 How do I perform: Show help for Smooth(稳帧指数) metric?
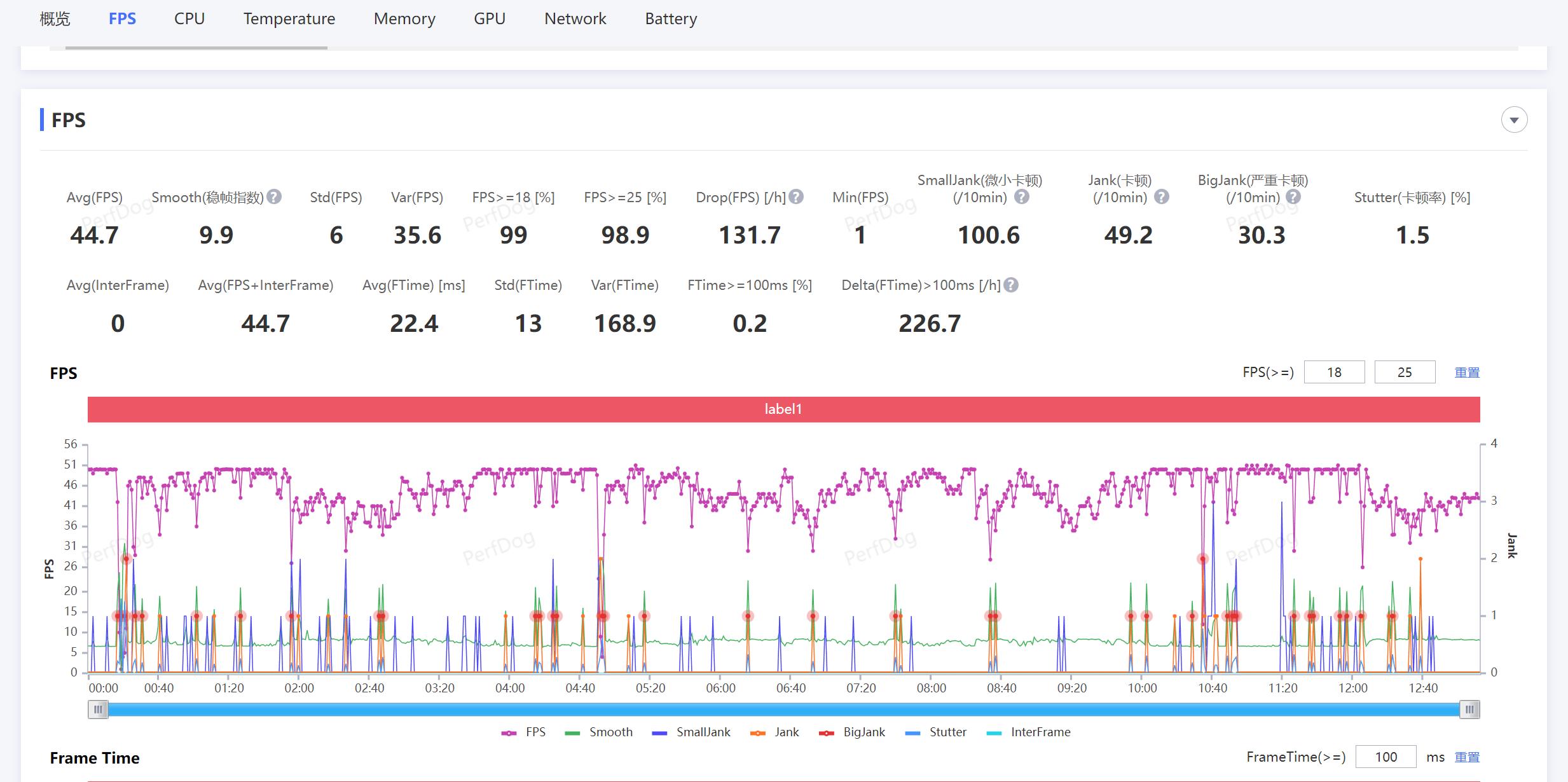(x=274, y=197)
